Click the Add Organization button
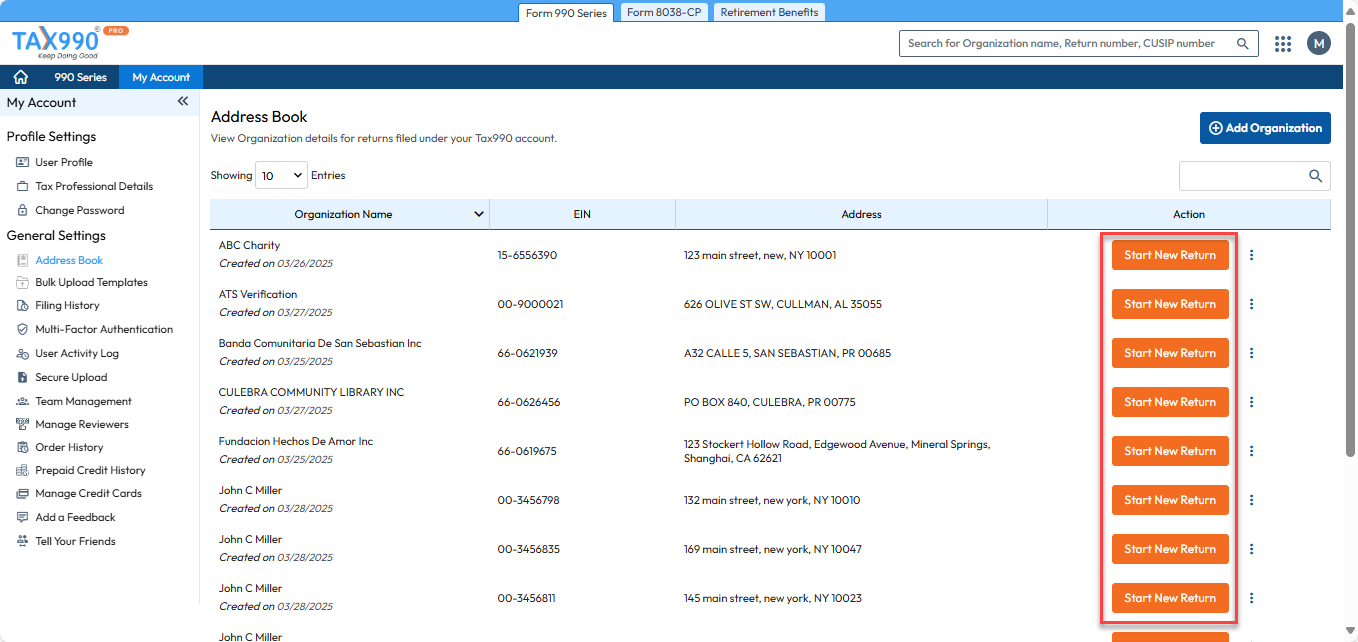The height and width of the screenshot is (642, 1358). click(x=1265, y=128)
